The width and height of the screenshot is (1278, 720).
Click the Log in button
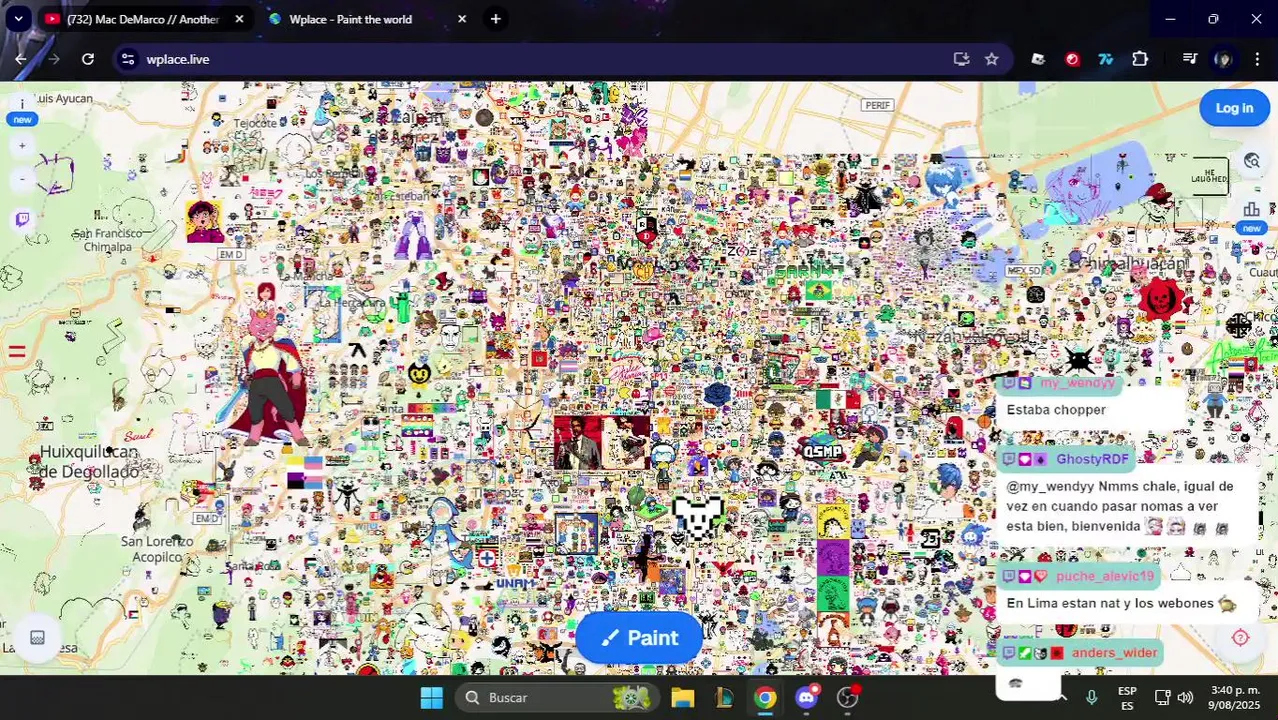(1234, 108)
